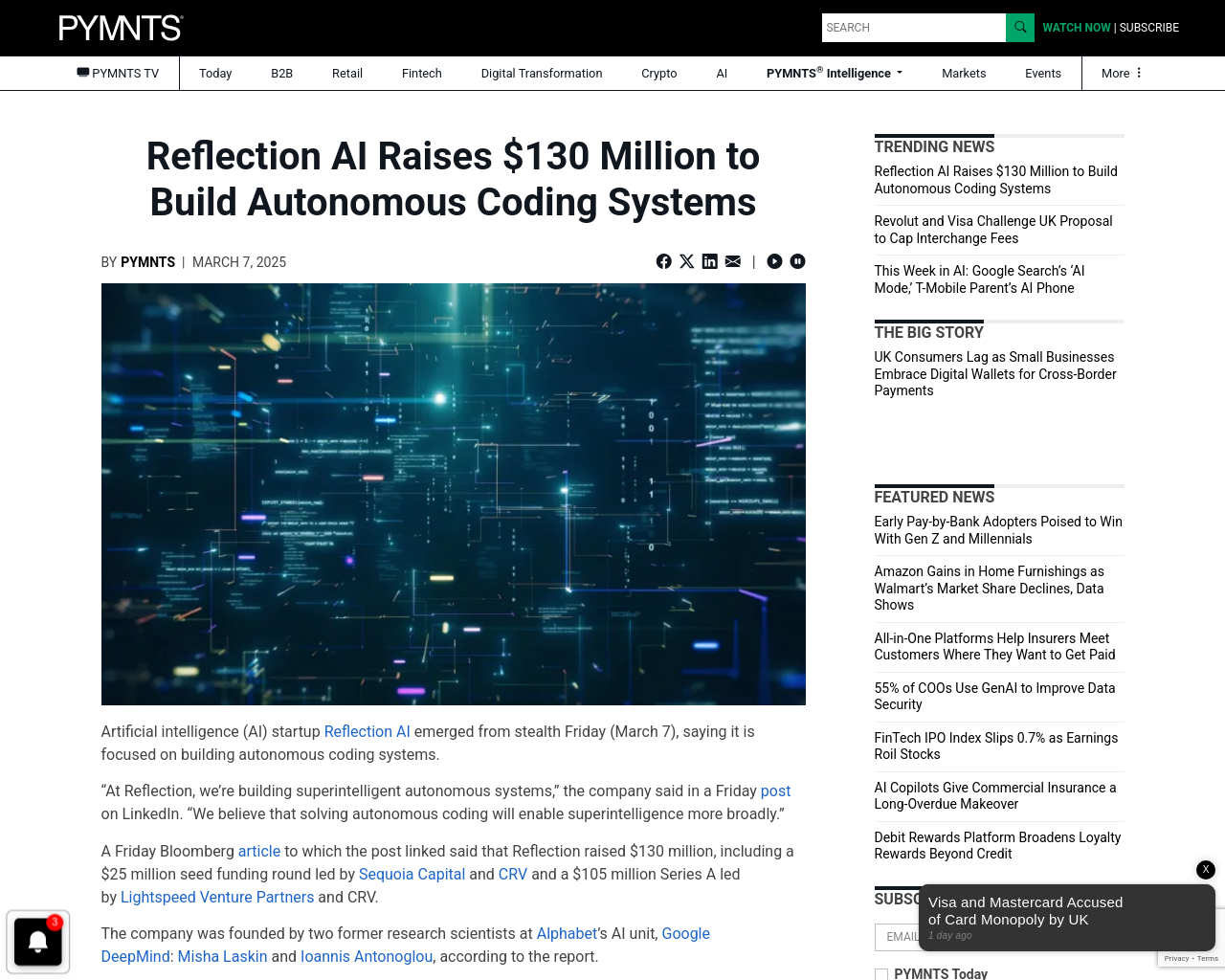Open the Crypto section

click(x=659, y=74)
